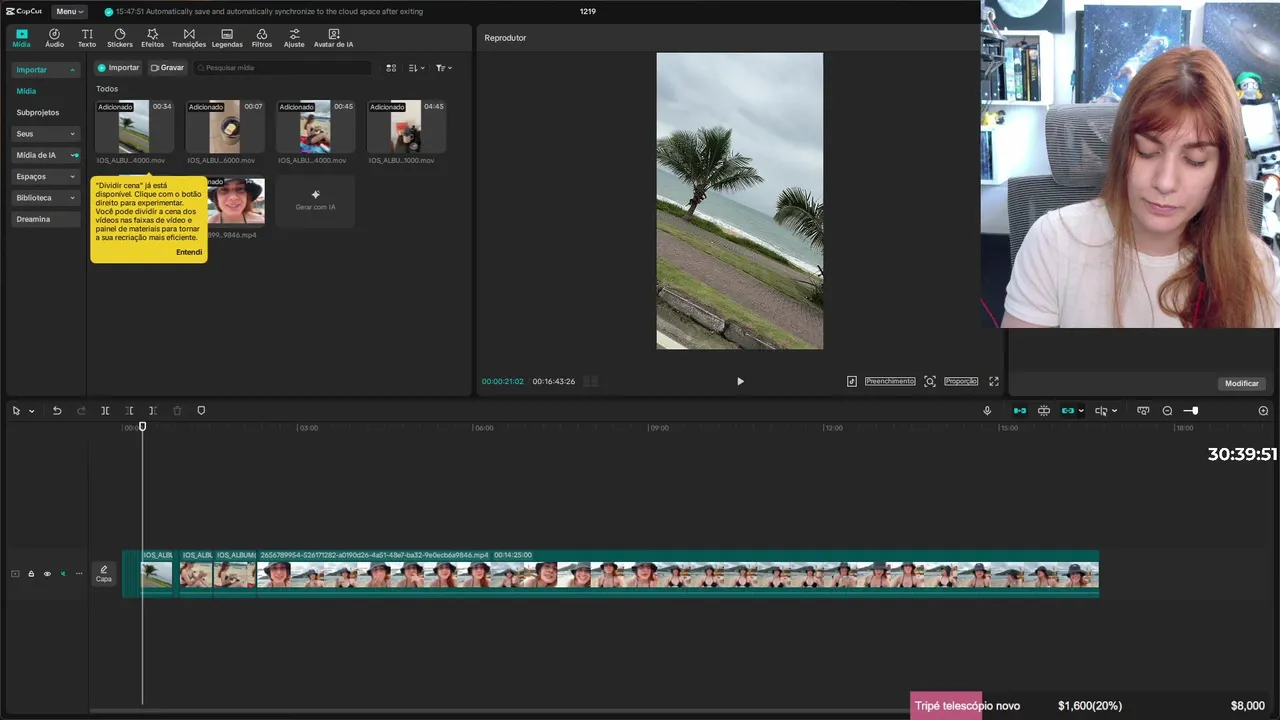This screenshot has height=720, width=1280.
Task: Open the Avatar de IA tab
Action: (x=333, y=38)
